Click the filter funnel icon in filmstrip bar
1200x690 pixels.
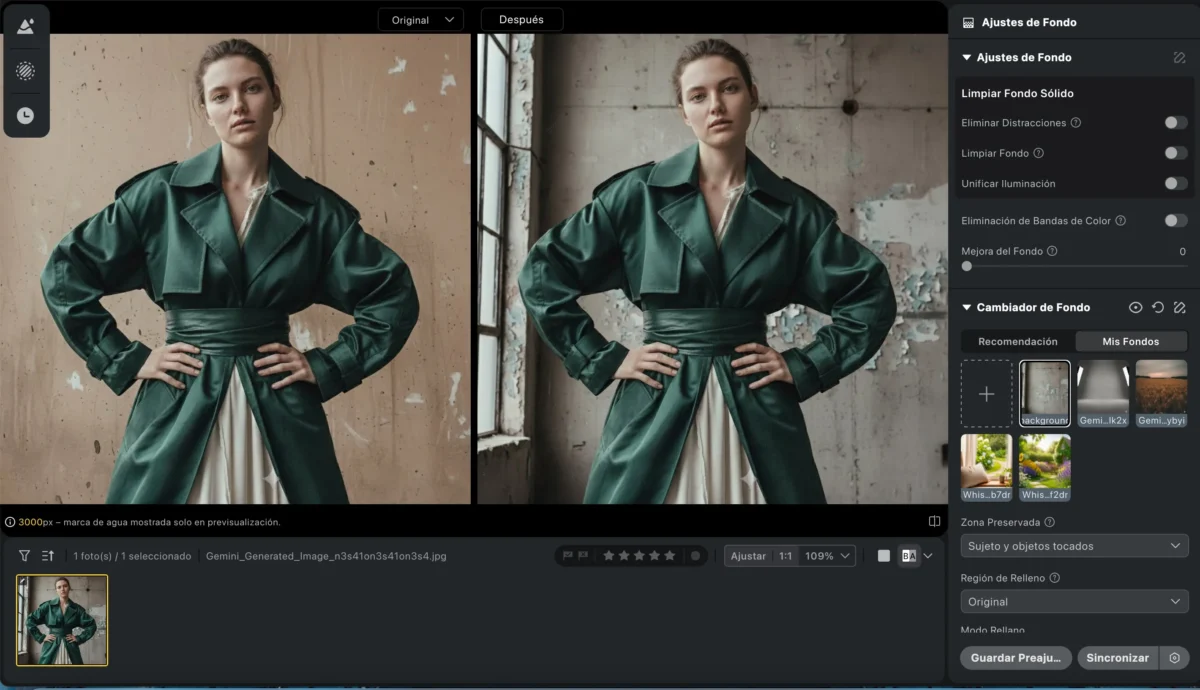tap(24, 556)
